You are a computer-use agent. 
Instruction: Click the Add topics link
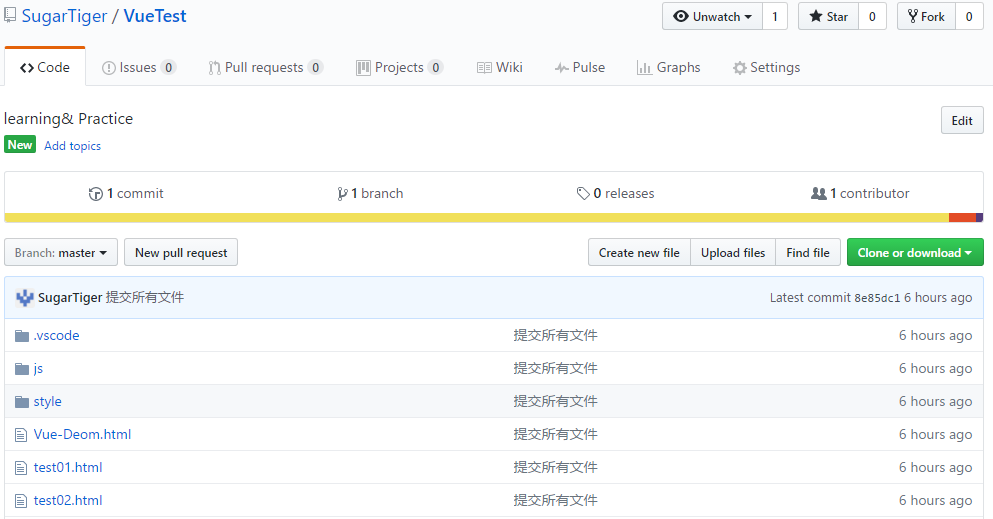72,146
